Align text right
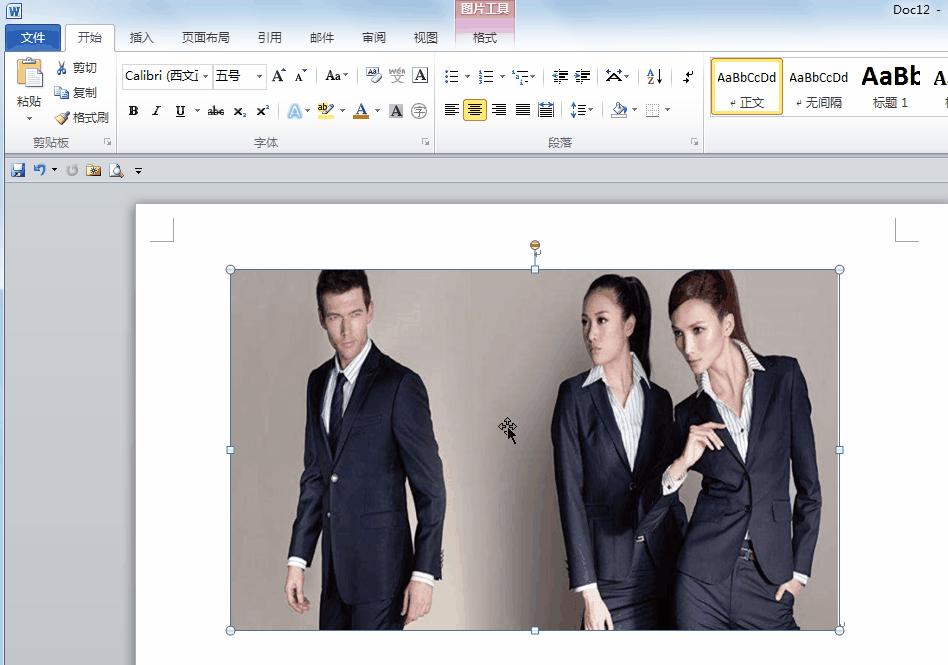The height and width of the screenshot is (665, 948). [x=499, y=109]
